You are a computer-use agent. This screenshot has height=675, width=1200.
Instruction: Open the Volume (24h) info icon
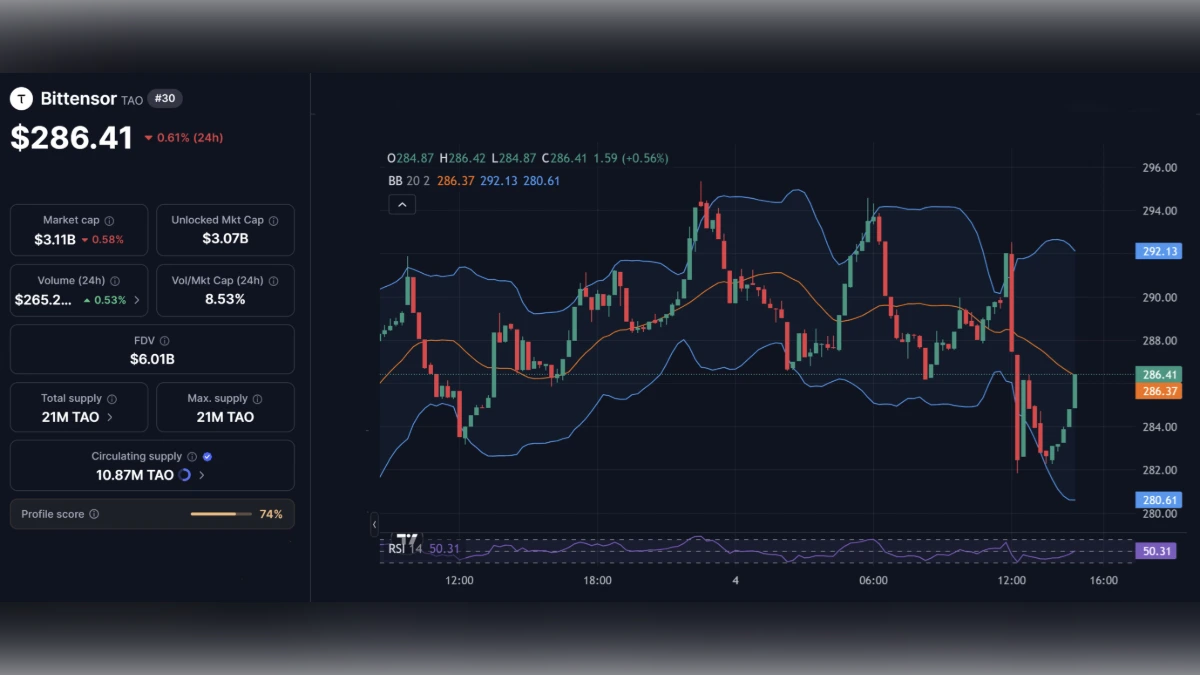[x=115, y=281]
